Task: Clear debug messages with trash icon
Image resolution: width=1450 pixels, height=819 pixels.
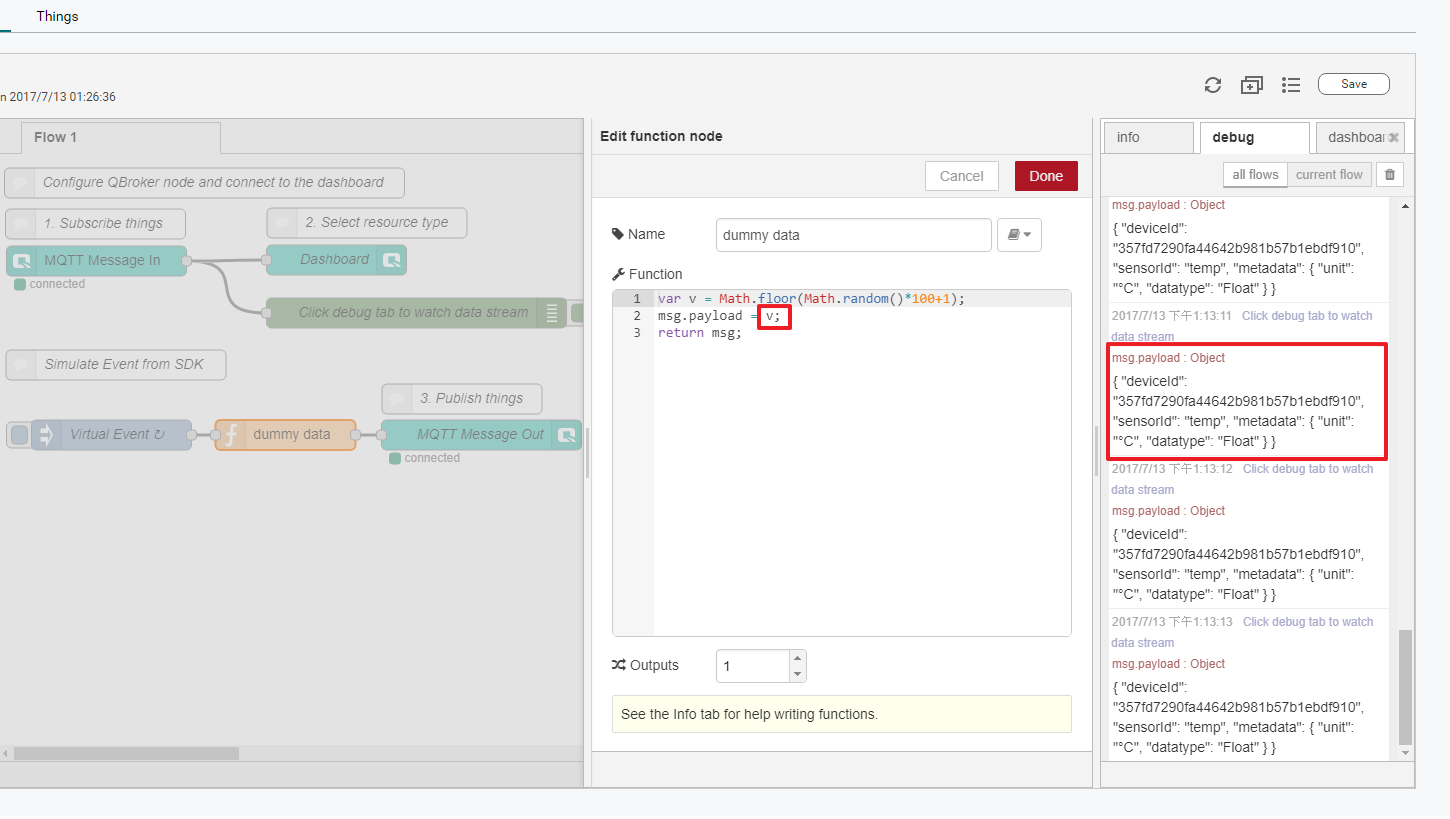Action: click(x=1388, y=175)
